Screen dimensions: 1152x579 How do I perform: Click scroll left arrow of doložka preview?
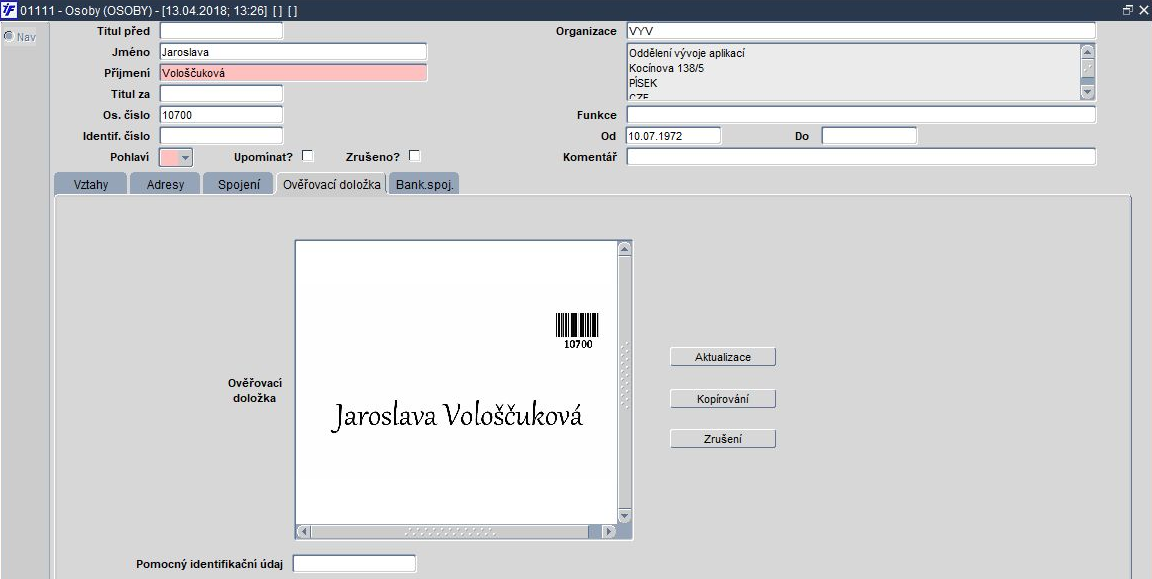pos(304,531)
